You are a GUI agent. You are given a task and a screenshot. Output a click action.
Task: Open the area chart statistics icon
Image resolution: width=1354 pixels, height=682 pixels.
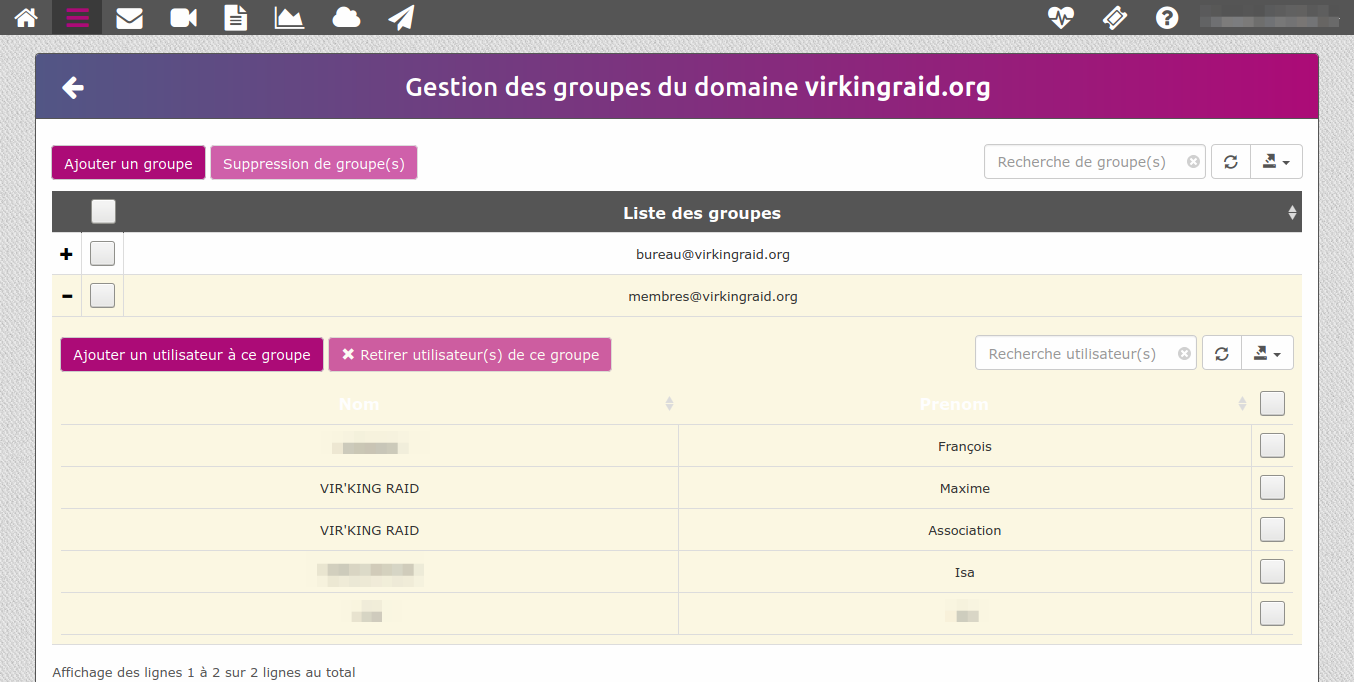click(x=289, y=17)
